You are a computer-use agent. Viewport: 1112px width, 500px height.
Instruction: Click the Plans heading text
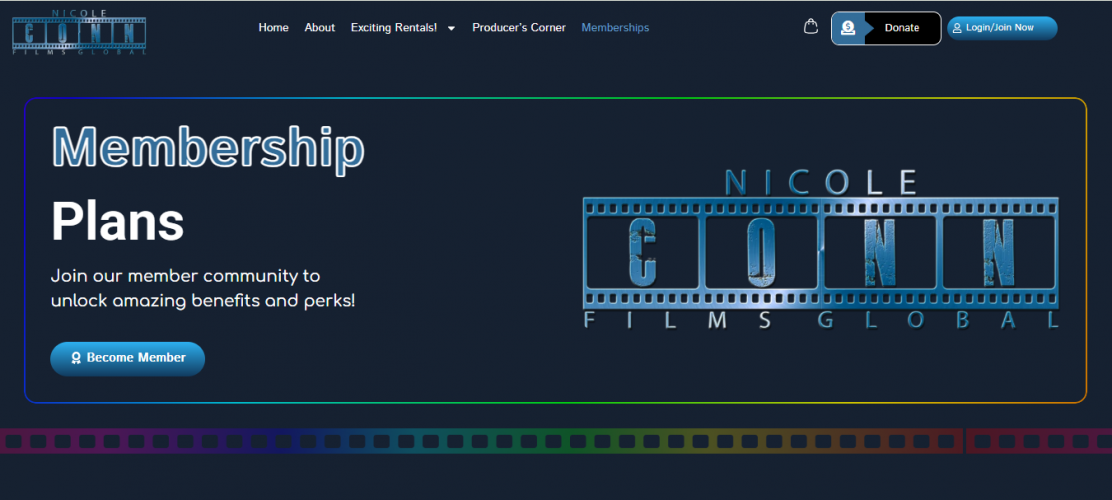(118, 222)
